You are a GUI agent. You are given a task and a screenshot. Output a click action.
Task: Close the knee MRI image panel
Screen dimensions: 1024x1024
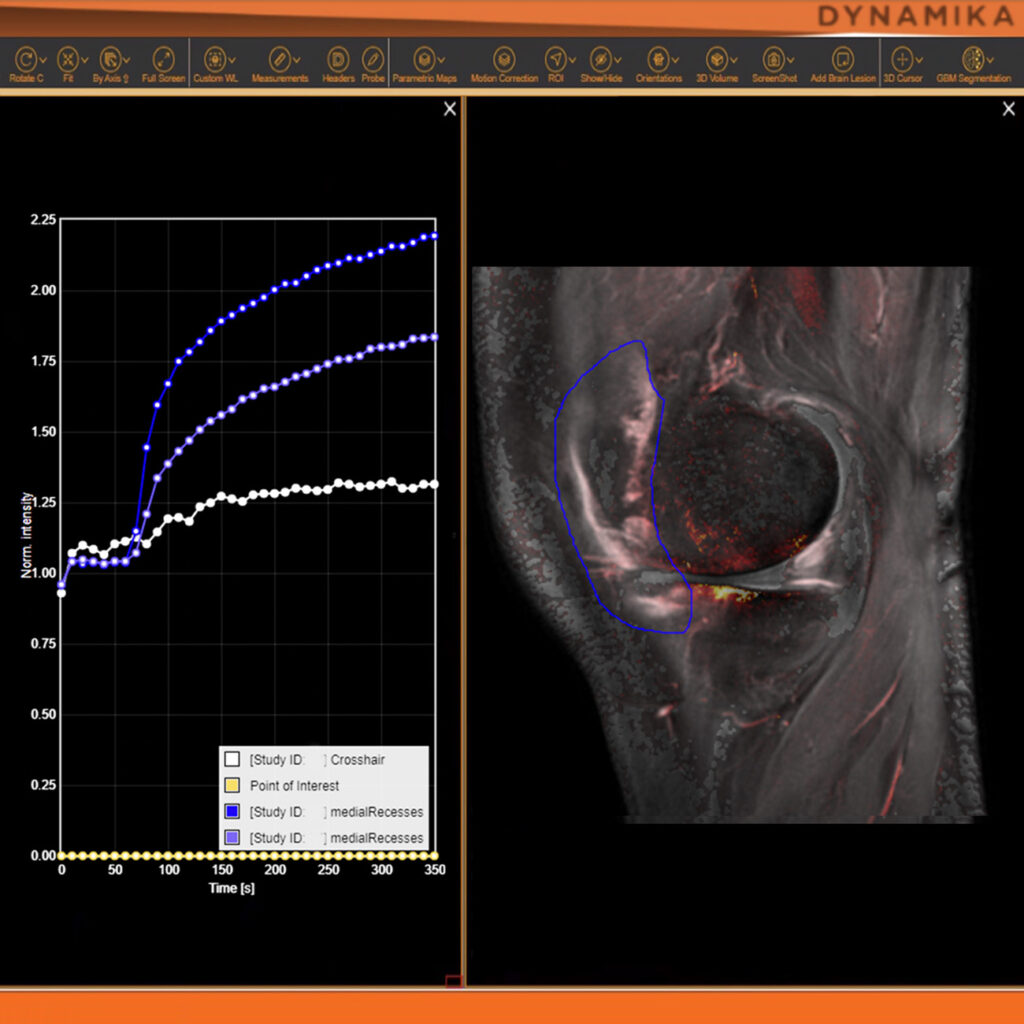[x=1008, y=109]
